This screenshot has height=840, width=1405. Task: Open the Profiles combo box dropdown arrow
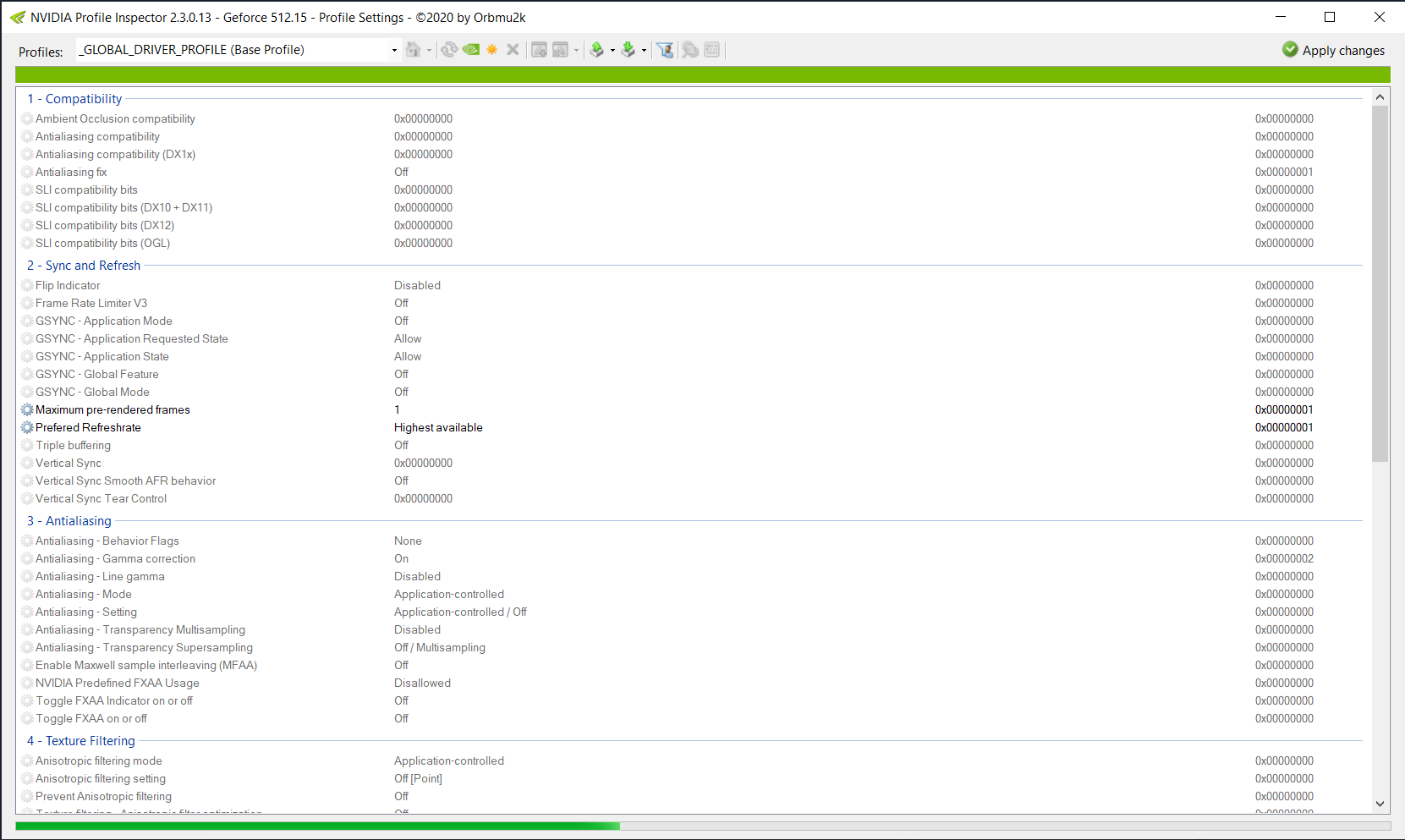click(393, 50)
